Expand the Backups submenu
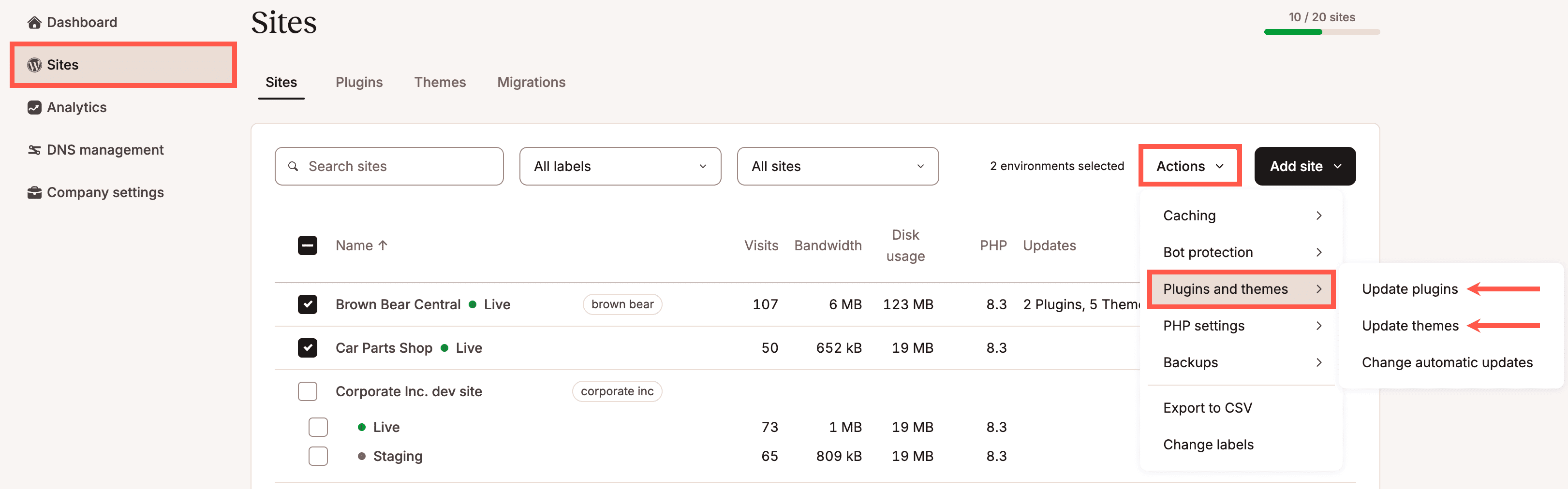Screen dimensions: 1568x489 click(x=1241, y=362)
